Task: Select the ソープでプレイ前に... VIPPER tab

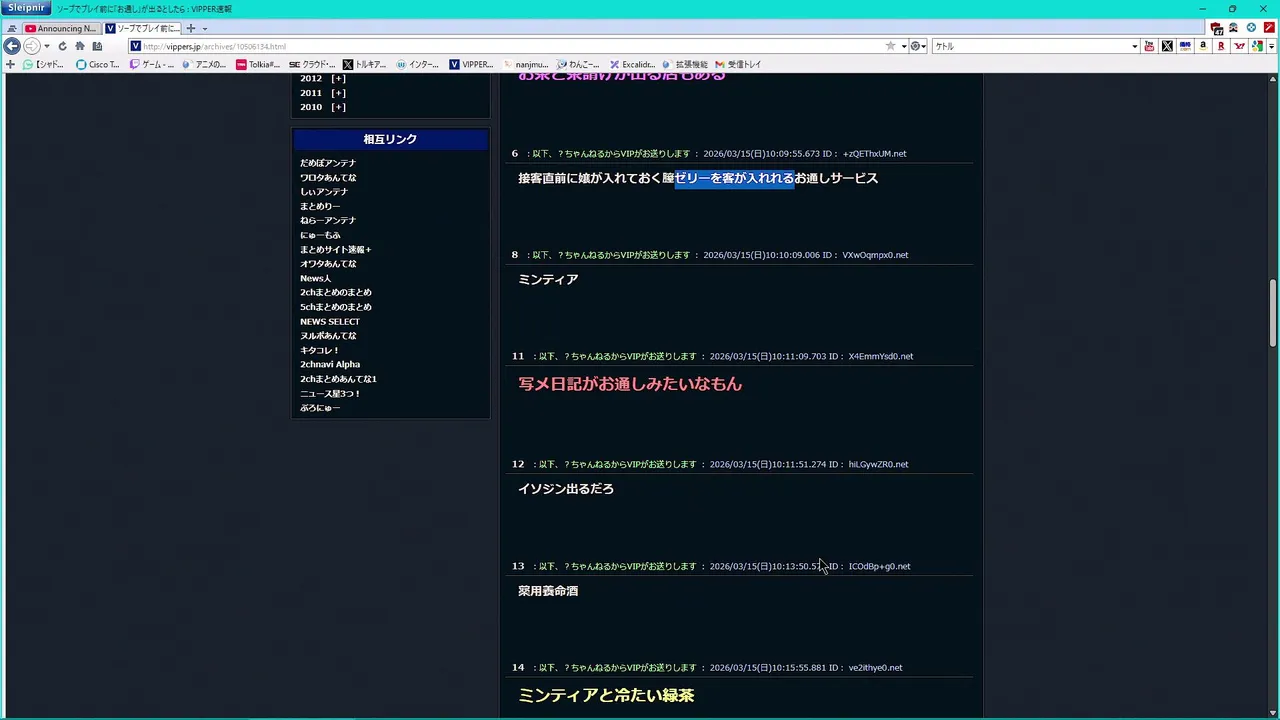Action: 141,28
